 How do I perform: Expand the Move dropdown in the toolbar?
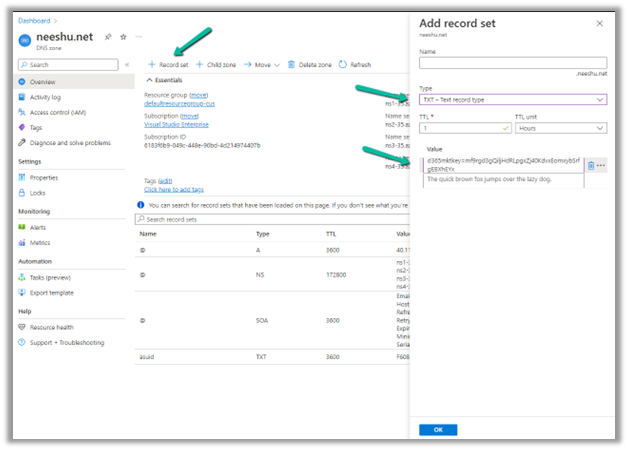pyautogui.click(x=262, y=65)
